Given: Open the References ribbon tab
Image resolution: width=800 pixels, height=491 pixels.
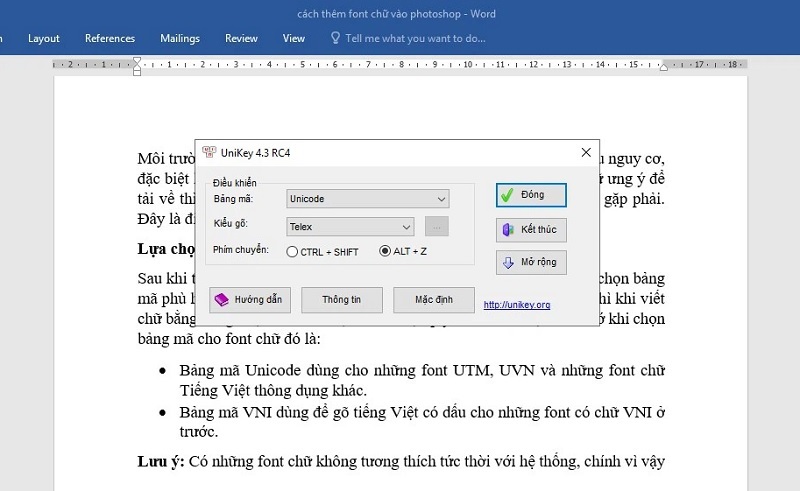Looking at the screenshot, I should 110,38.
